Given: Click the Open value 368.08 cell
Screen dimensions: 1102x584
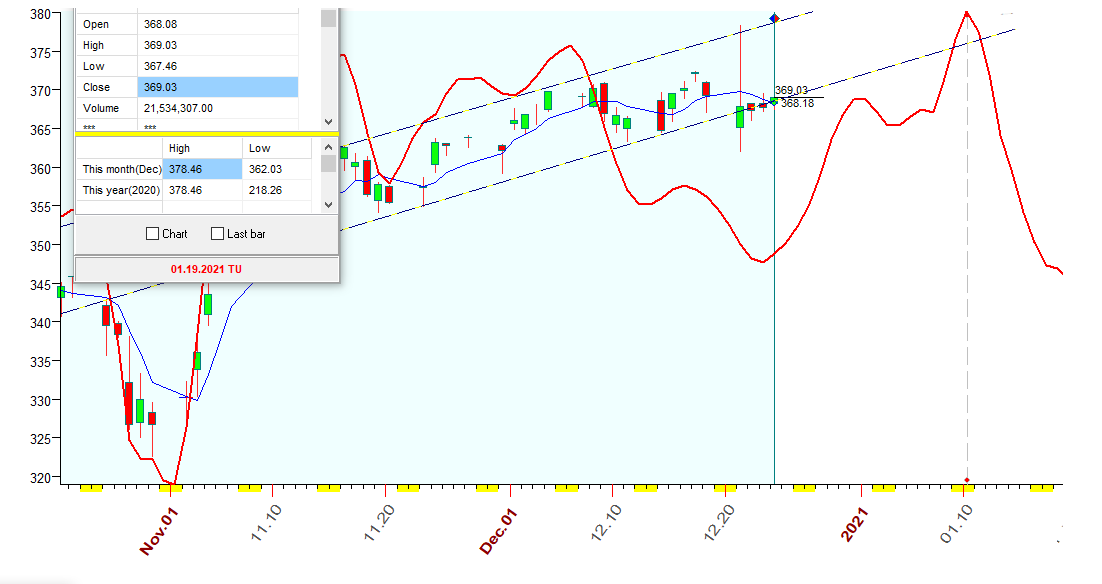Looking at the screenshot, I should point(217,24).
